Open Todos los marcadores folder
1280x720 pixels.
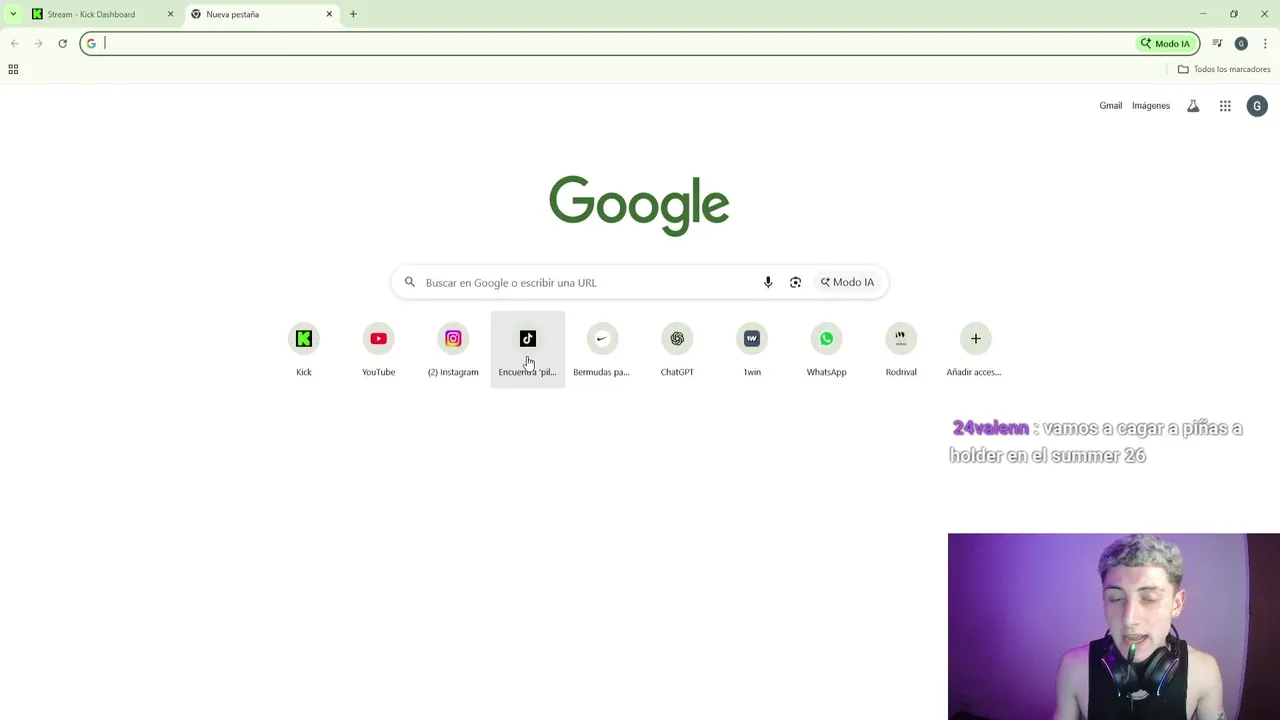[1224, 69]
